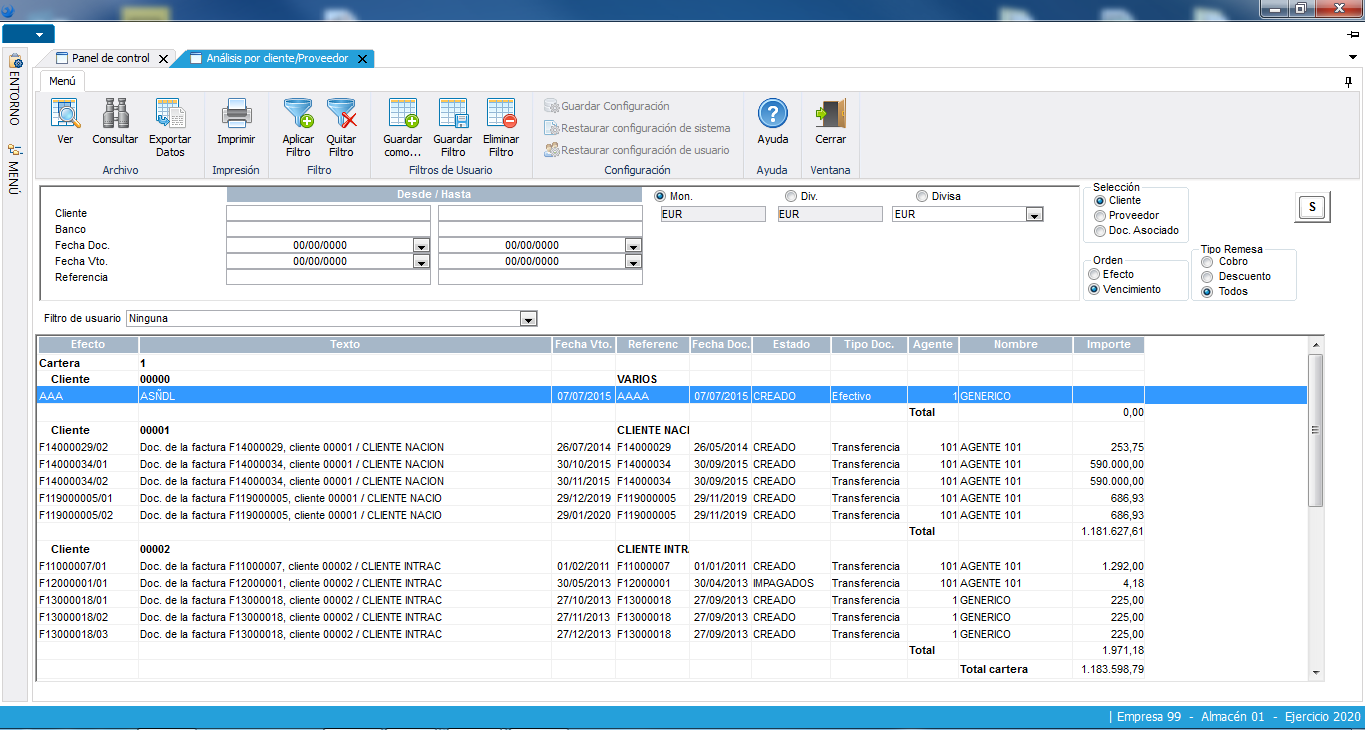
Task: Select the Menú ribbon tab
Action: 62,82
